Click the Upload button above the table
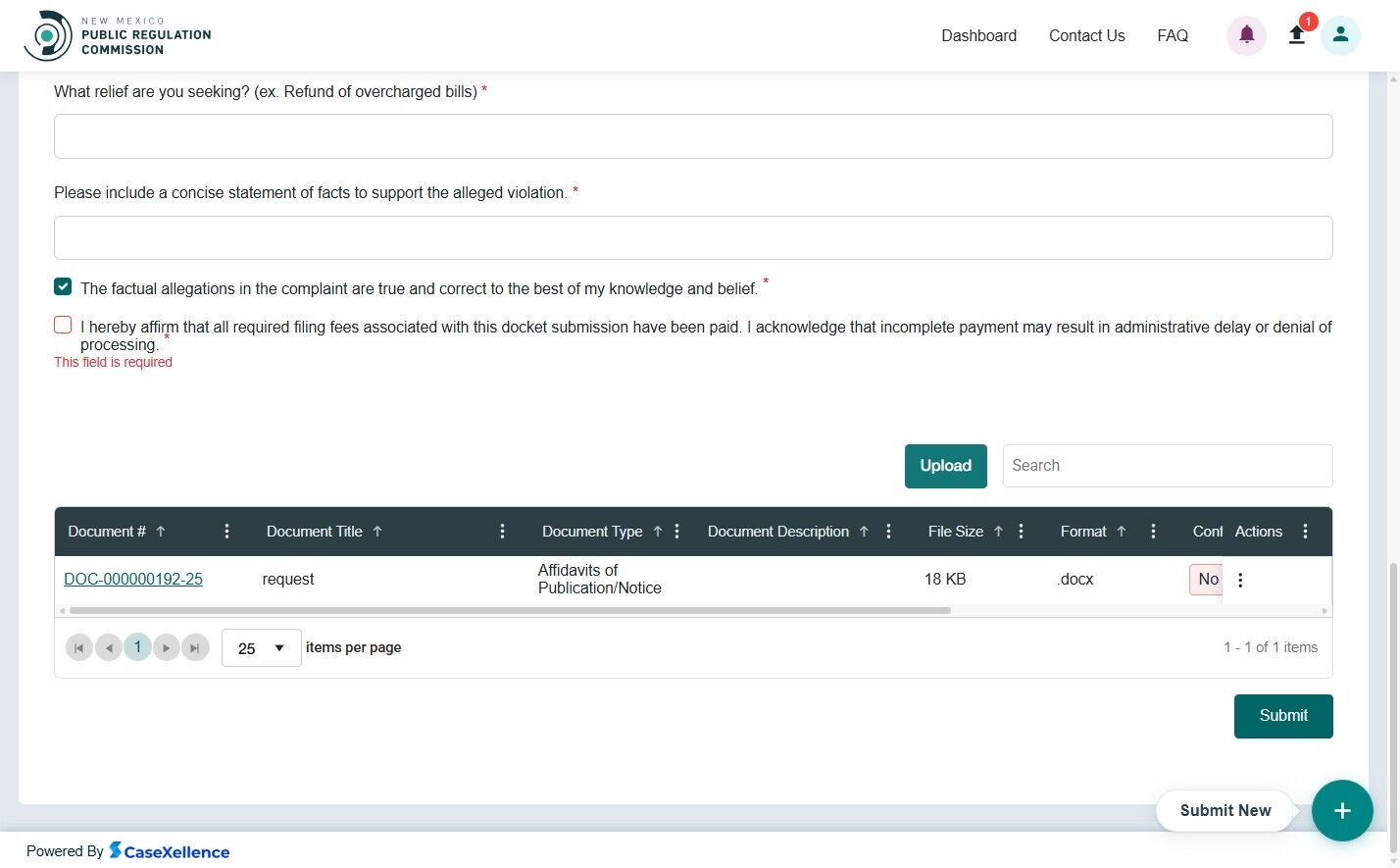Screen dimensions: 1400x868 945,466
